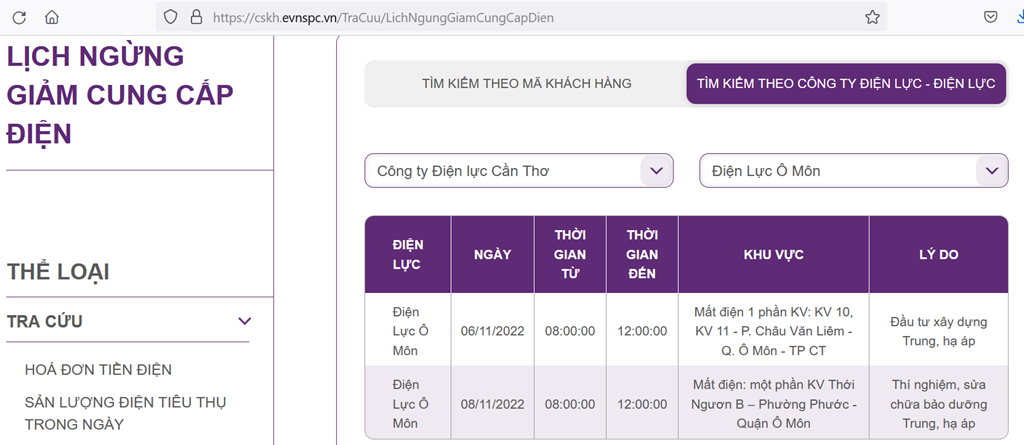
Task: Open tracking protection shield info
Action: pyautogui.click(x=170, y=17)
